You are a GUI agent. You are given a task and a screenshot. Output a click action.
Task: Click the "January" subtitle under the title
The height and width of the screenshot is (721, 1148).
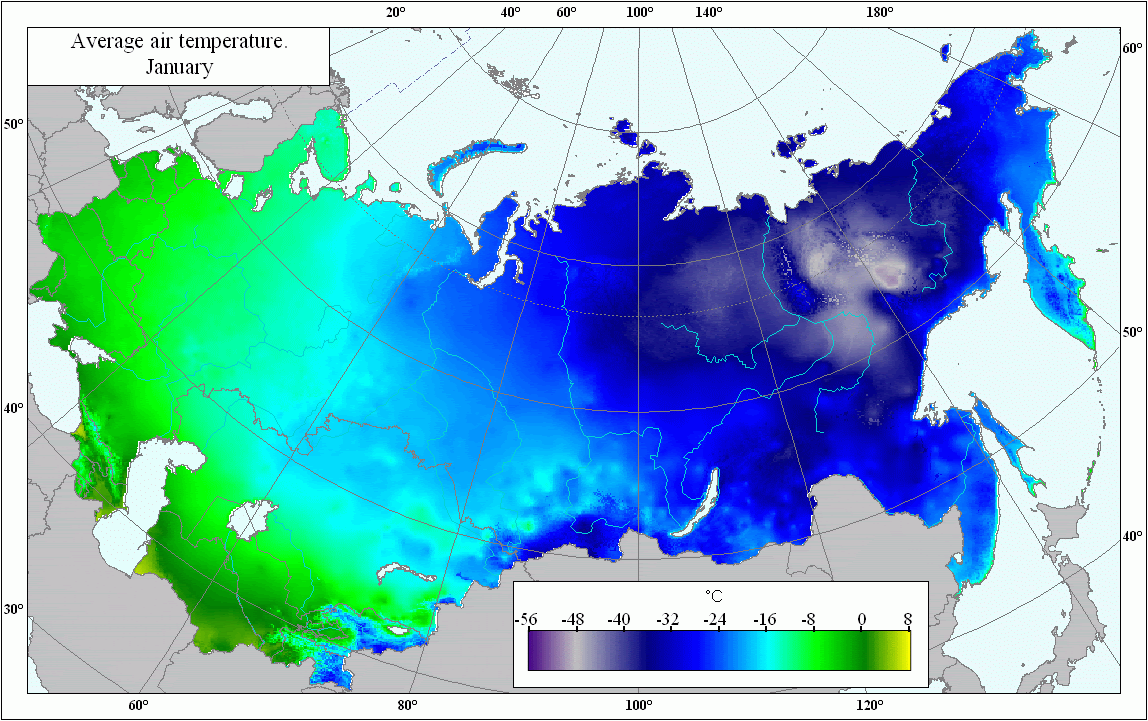coord(179,67)
